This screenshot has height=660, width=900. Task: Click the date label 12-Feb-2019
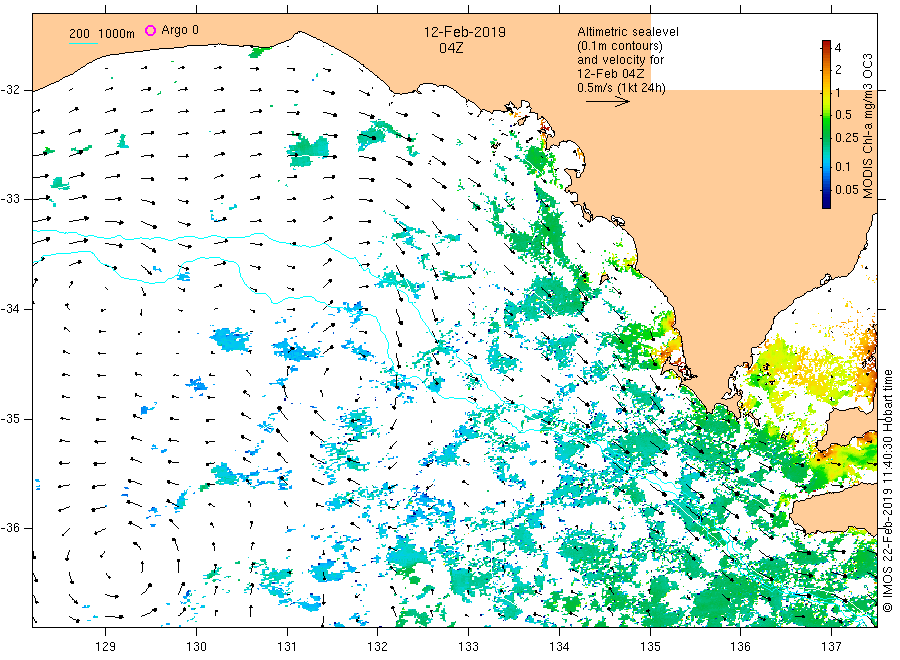(465, 32)
